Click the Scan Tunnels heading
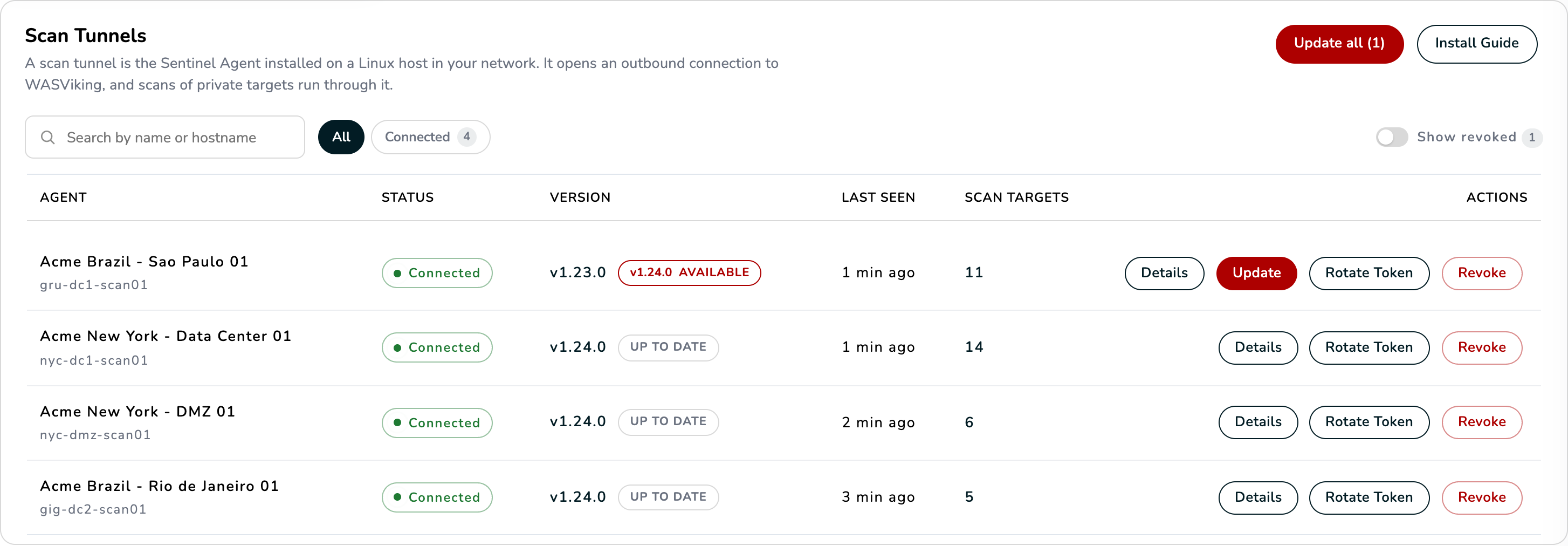Viewport: 1568px width, 546px height. click(85, 36)
